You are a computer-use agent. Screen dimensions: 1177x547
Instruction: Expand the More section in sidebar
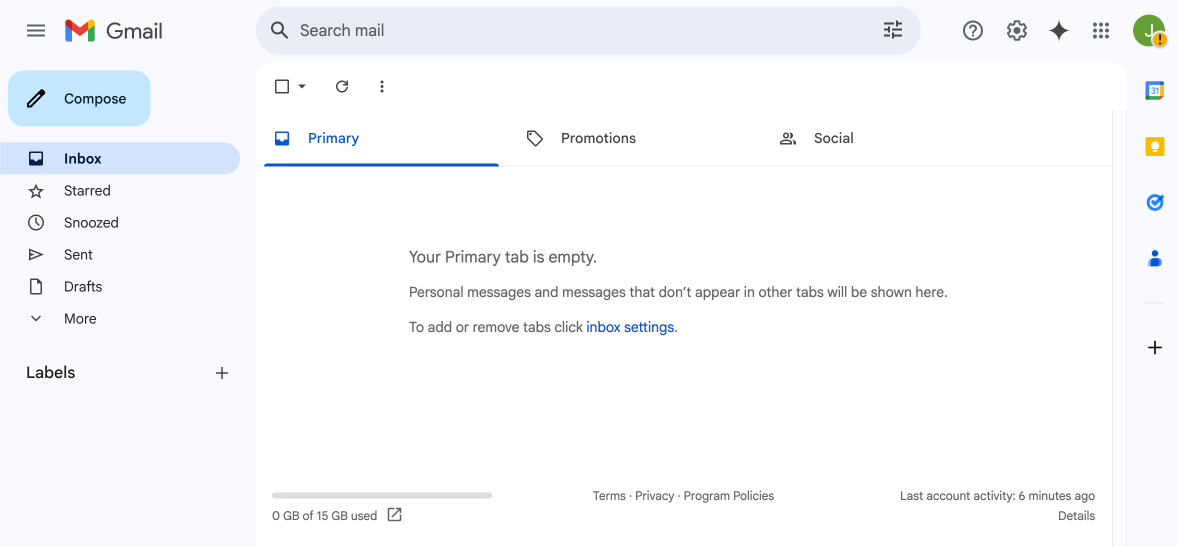(80, 319)
